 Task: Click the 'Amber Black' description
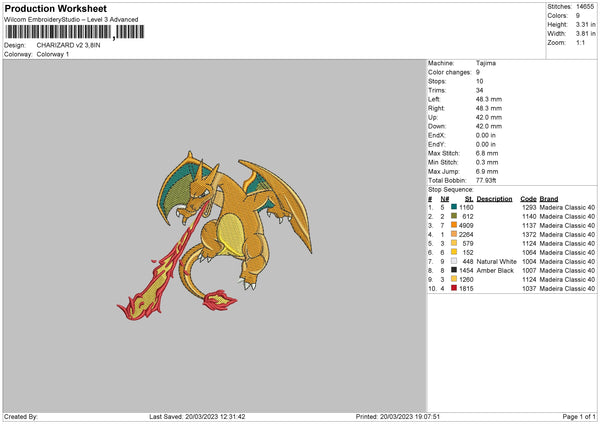coord(495,271)
